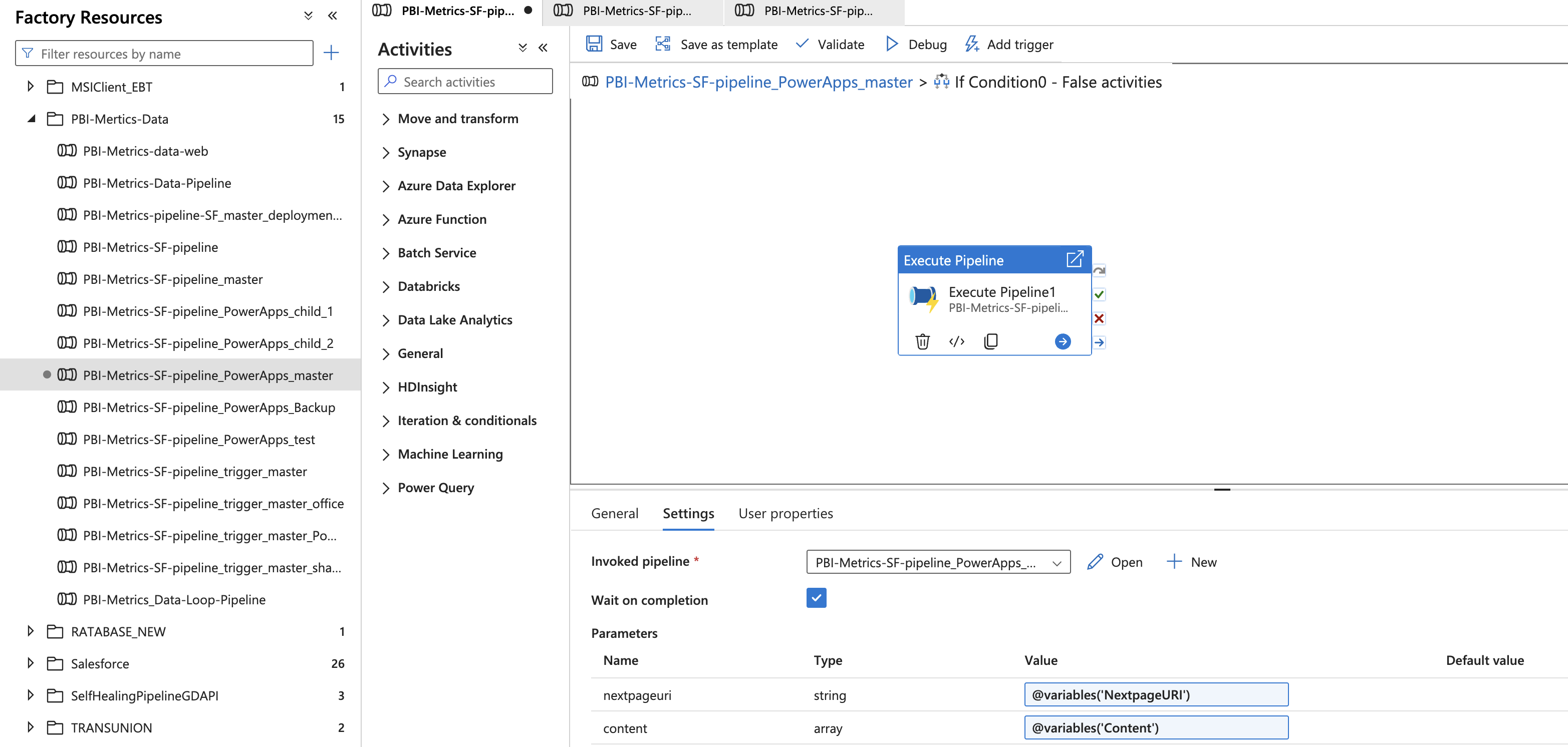Open Invoked pipeline dropdown
Viewport: 1568px width, 747px height.
point(937,562)
